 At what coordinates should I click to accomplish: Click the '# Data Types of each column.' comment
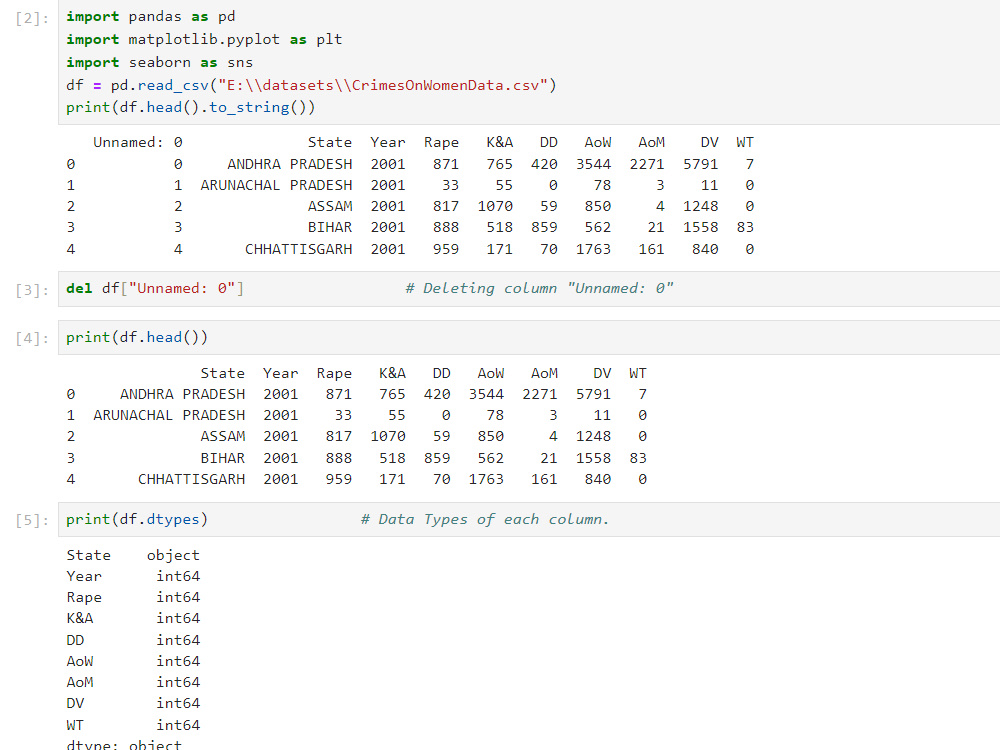(485, 519)
